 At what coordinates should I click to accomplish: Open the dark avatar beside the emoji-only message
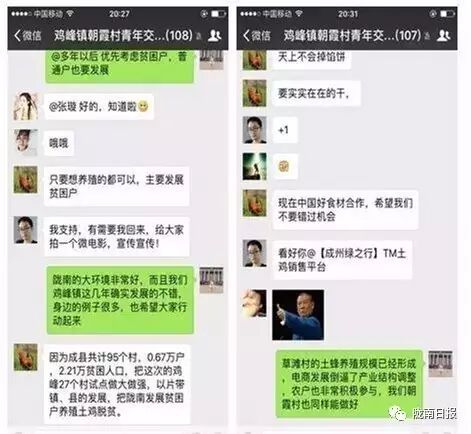(x=254, y=167)
